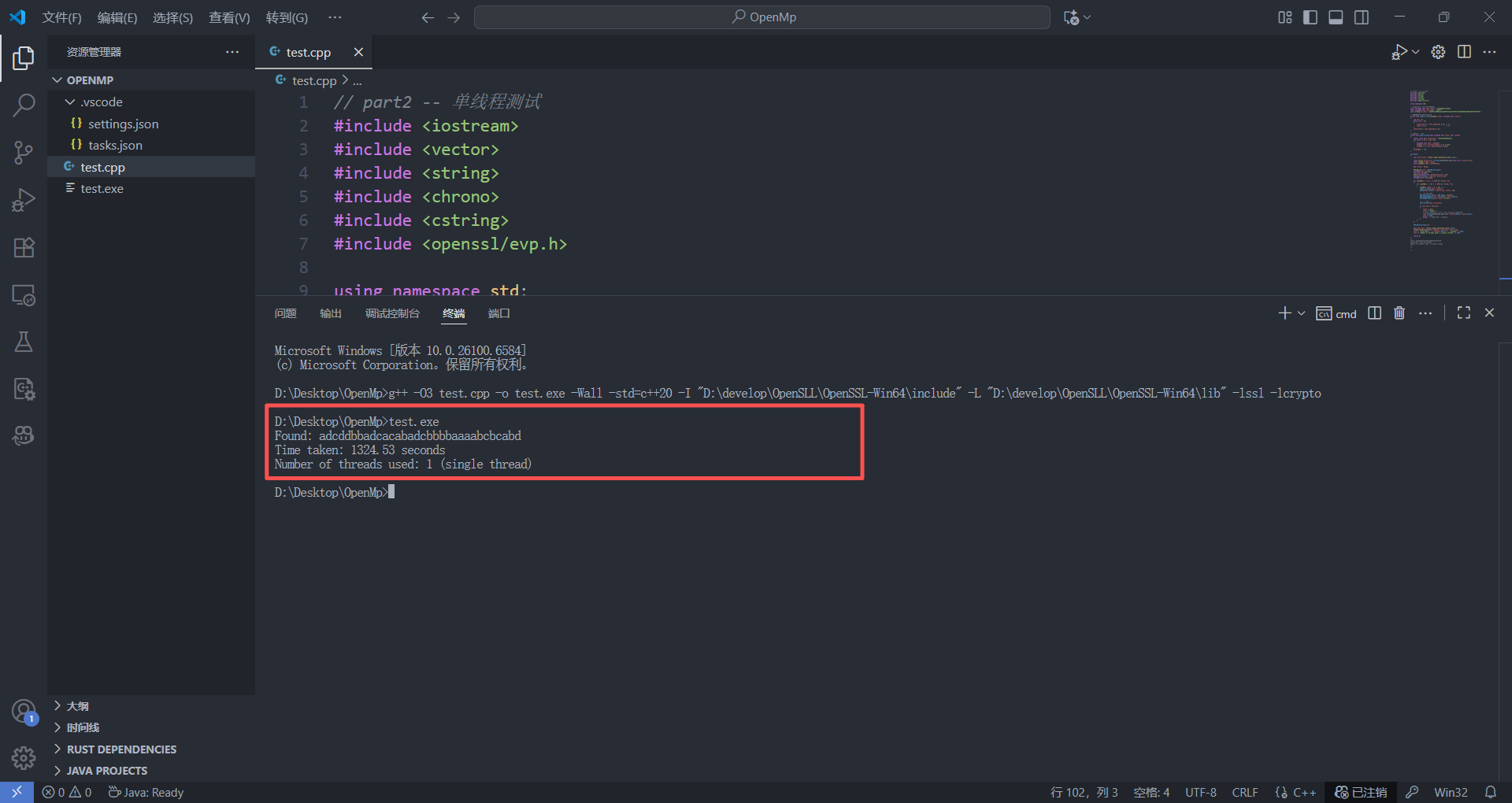The width and height of the screenshot is (1512, 803).
Task: Switch to the 问题 problems tab
Action: point(285,313)
